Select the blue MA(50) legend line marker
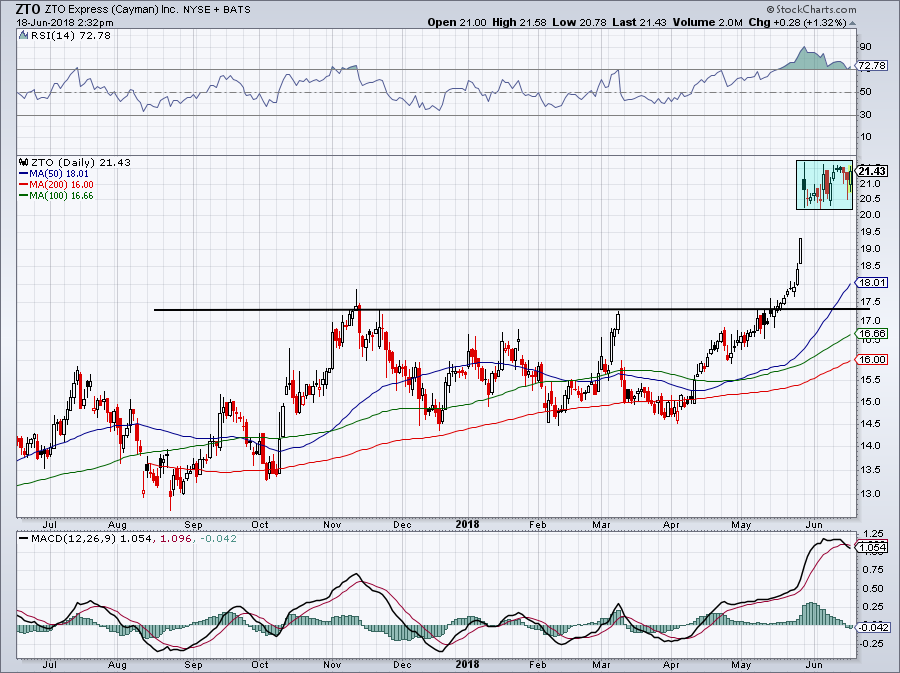 [24, 174]
